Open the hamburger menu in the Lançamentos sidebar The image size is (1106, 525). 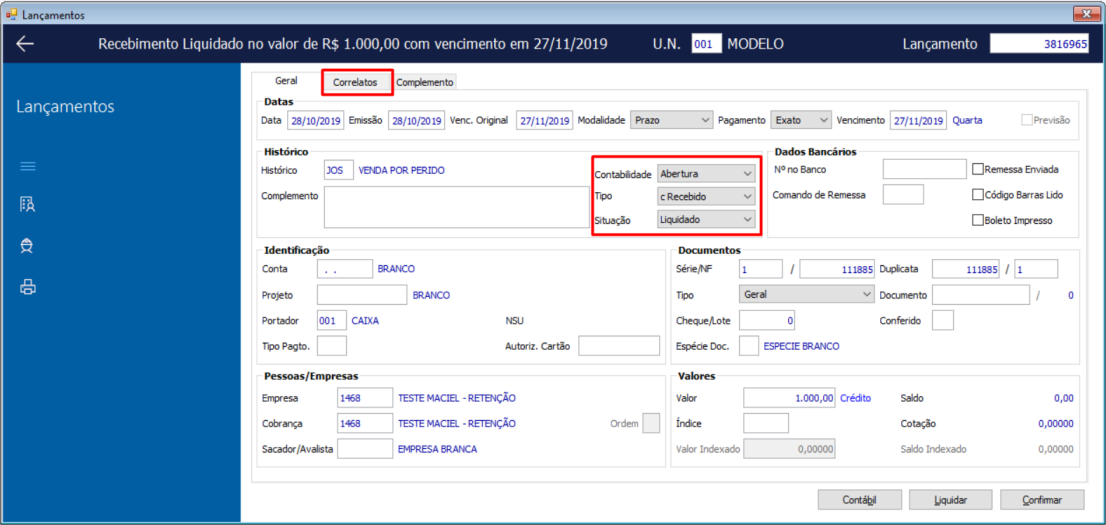click(28, 167)
